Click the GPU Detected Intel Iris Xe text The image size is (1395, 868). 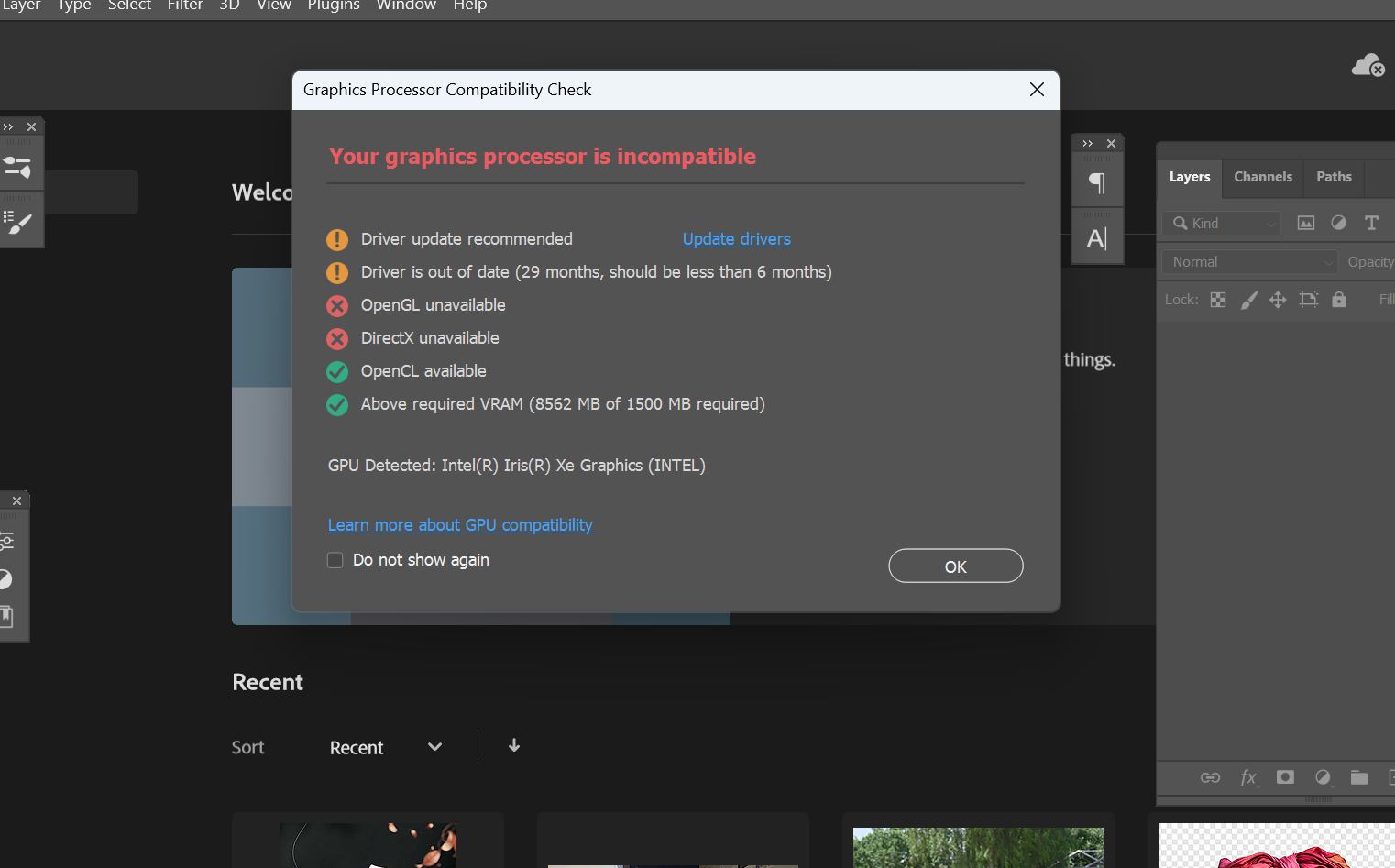(517, 466)
